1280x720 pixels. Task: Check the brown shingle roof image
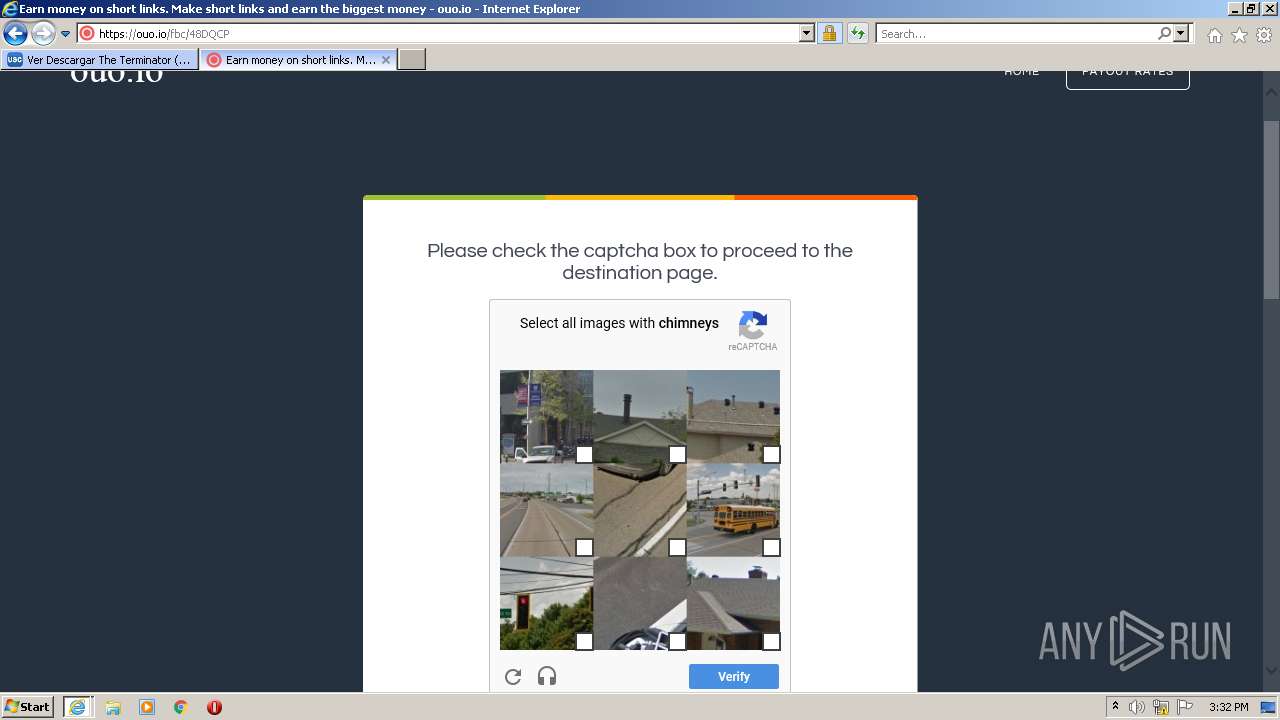pyautogui.click(x=733, y=417)
